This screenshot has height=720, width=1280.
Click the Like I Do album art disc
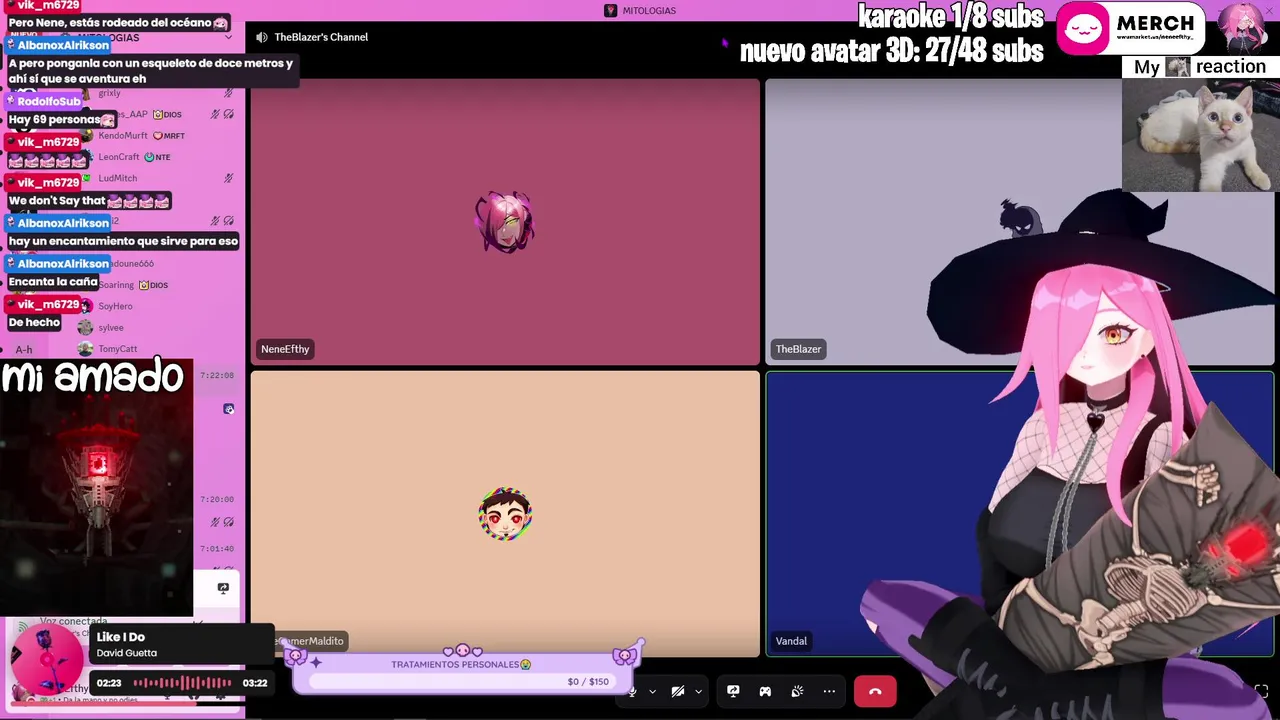pyautogui.click(x=46, y=658)
